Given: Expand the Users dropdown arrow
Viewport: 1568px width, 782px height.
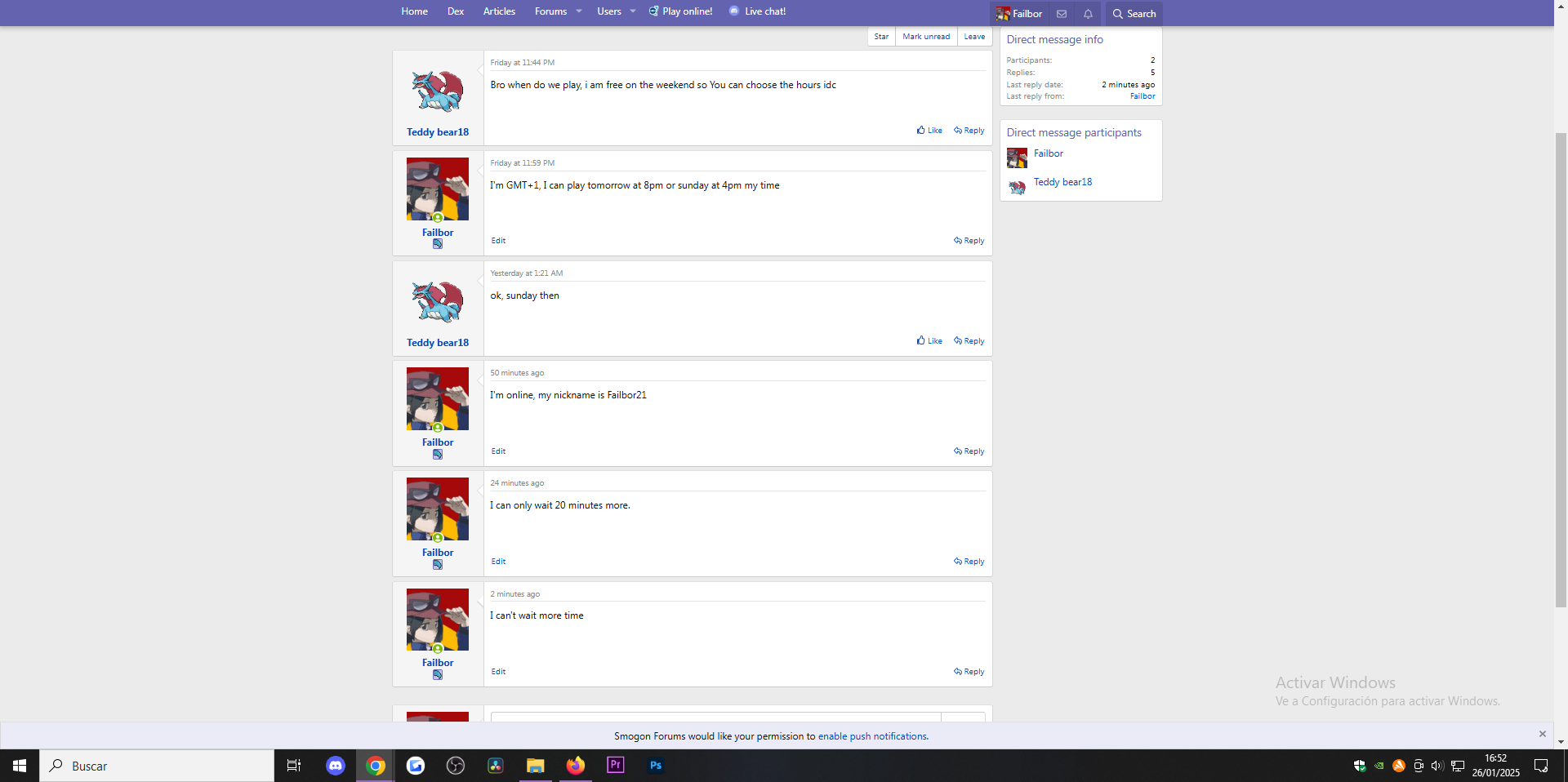Looking at the screenshot, I should pyautogui.click(x=633, y=11).
